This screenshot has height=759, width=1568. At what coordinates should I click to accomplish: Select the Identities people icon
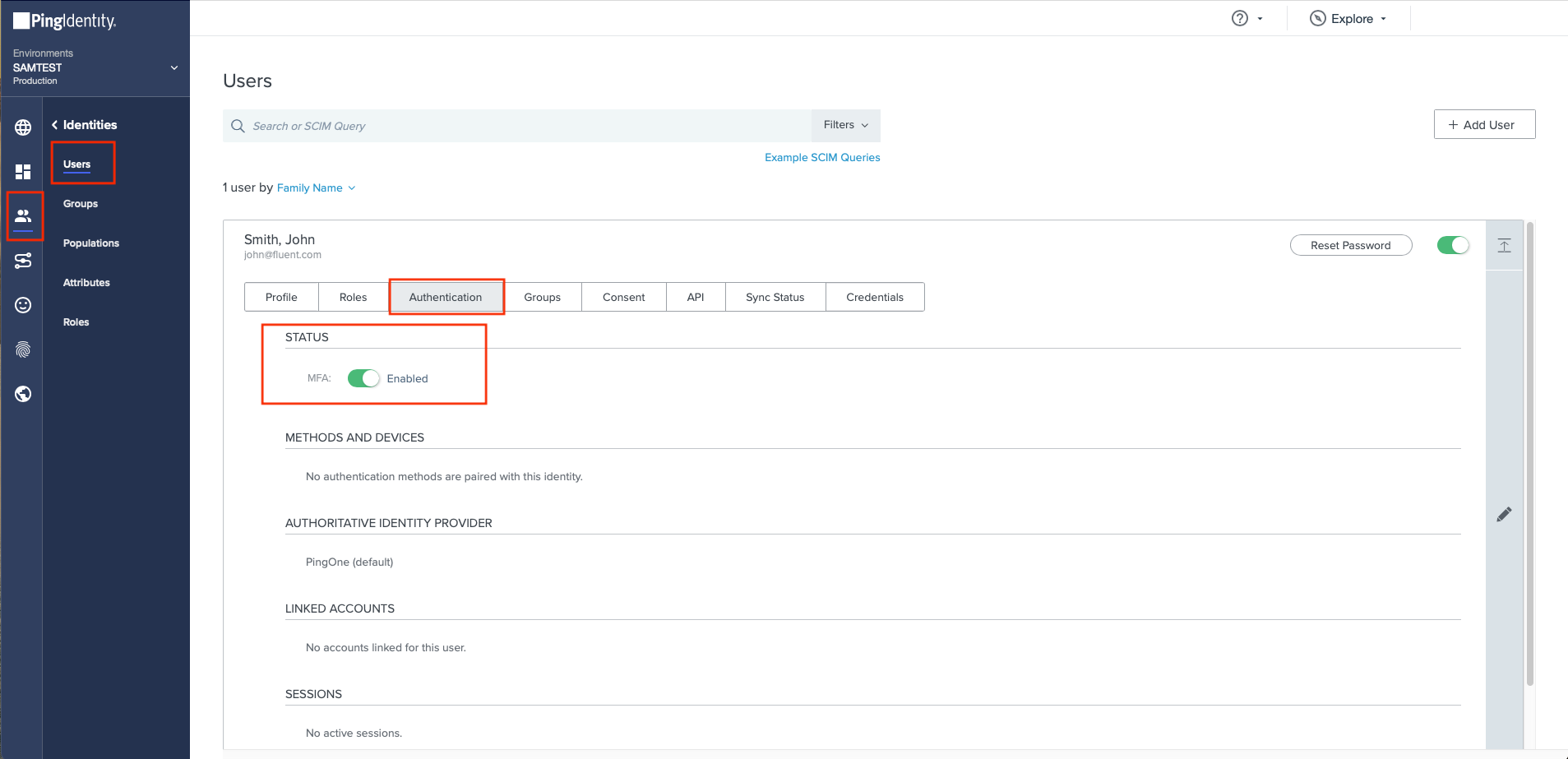pyautogui.click(x=23, y=215)
